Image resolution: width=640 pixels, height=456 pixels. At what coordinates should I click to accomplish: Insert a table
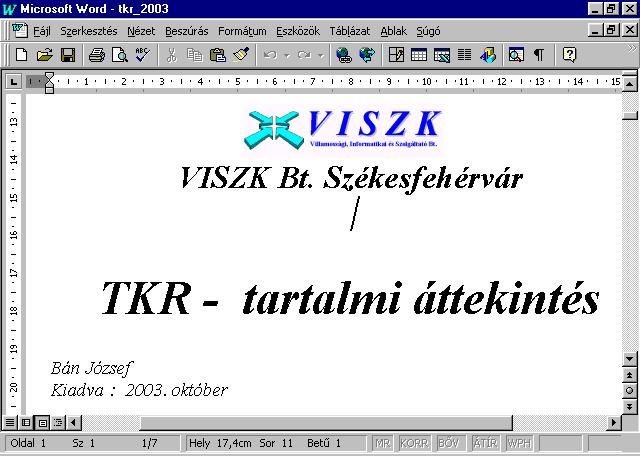tap(419, 54)
